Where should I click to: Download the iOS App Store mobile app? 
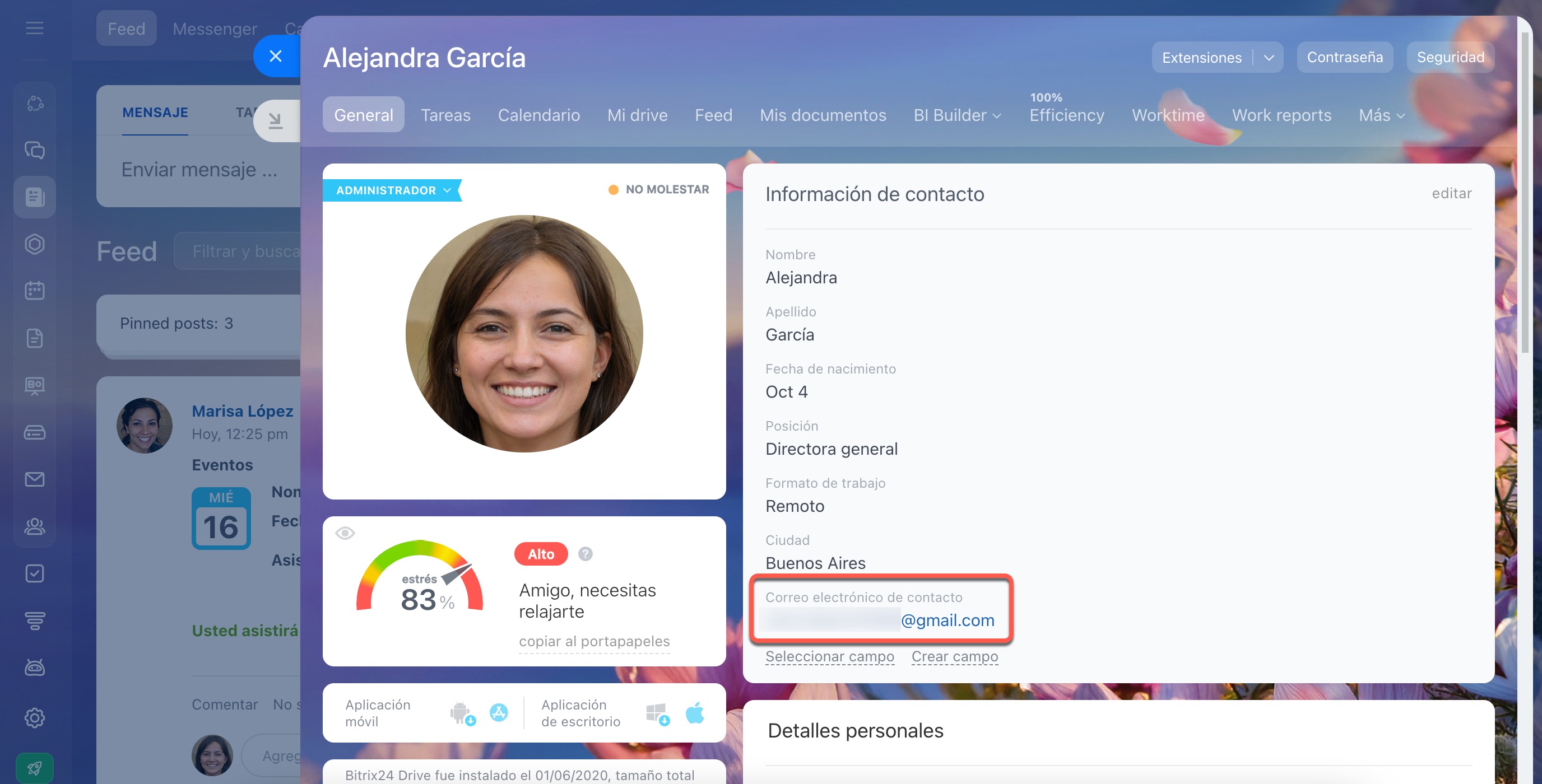pos(499,712)
